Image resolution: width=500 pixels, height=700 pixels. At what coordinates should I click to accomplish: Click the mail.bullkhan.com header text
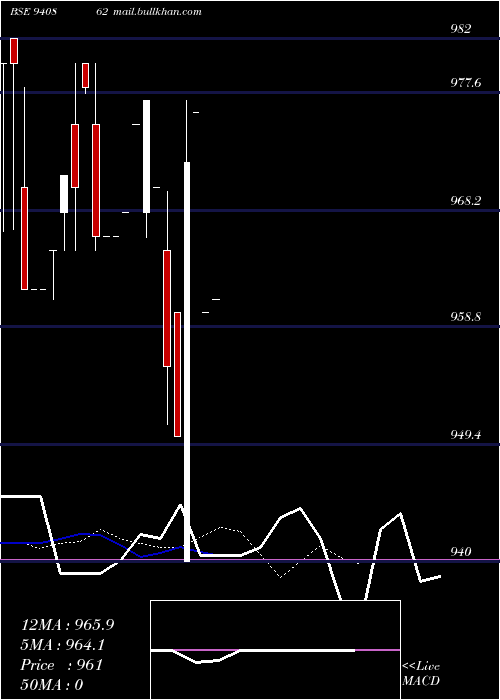click(157, 12)
